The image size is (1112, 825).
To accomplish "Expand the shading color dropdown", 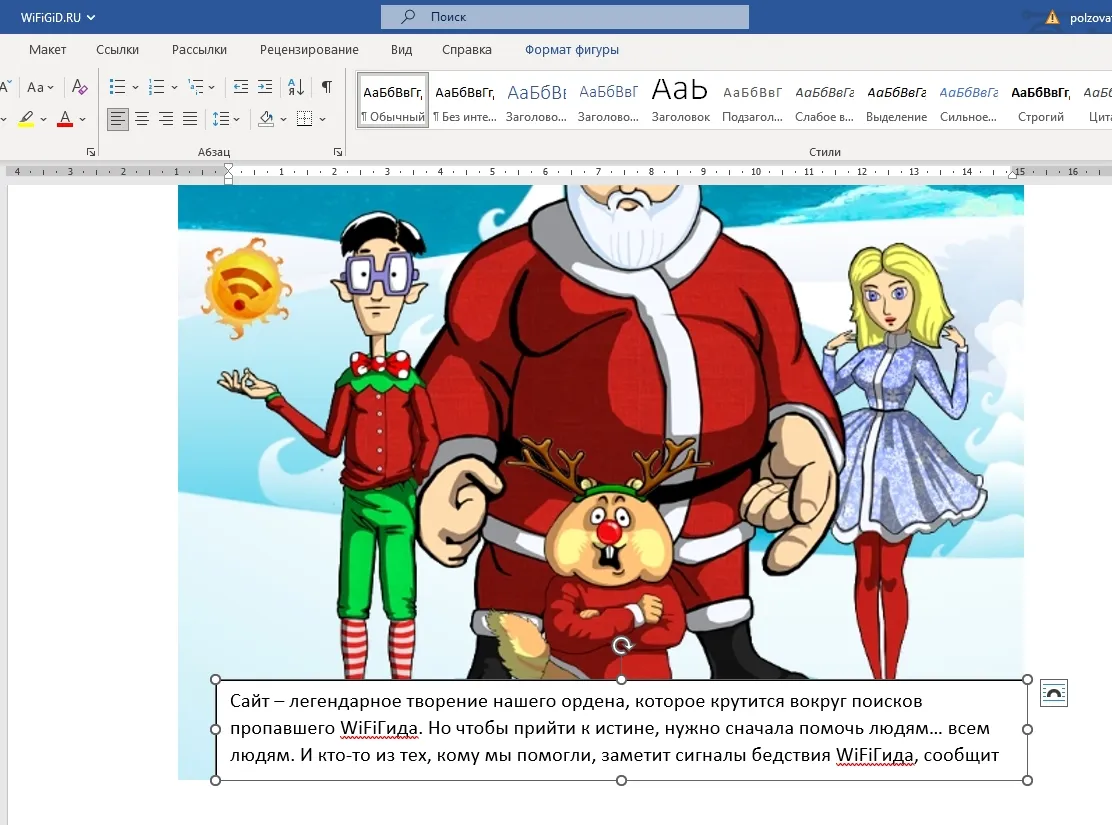I will (x=283, y=119).
